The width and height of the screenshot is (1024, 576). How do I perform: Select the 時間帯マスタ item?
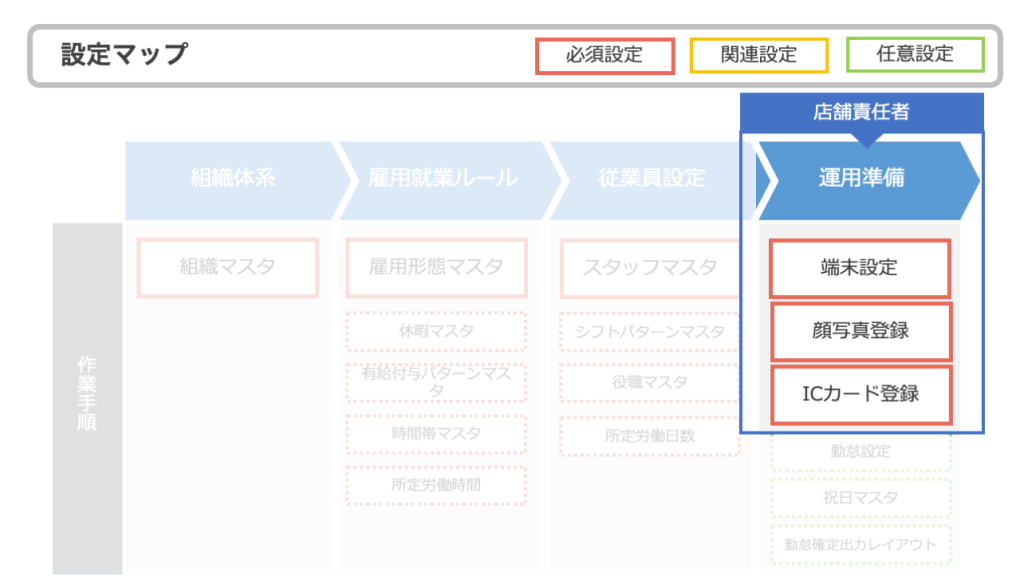pyautogui.click(x=436, y=434)
